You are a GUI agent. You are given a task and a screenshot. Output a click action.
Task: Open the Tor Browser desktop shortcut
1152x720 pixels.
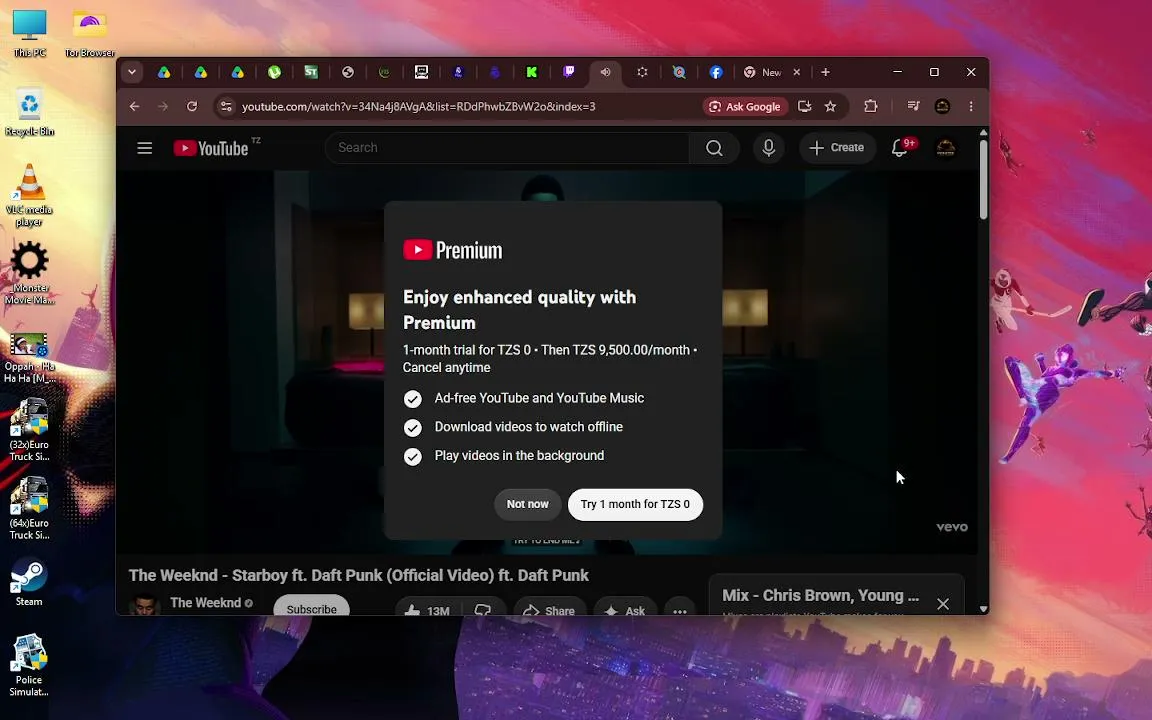(x=90, y=34)
